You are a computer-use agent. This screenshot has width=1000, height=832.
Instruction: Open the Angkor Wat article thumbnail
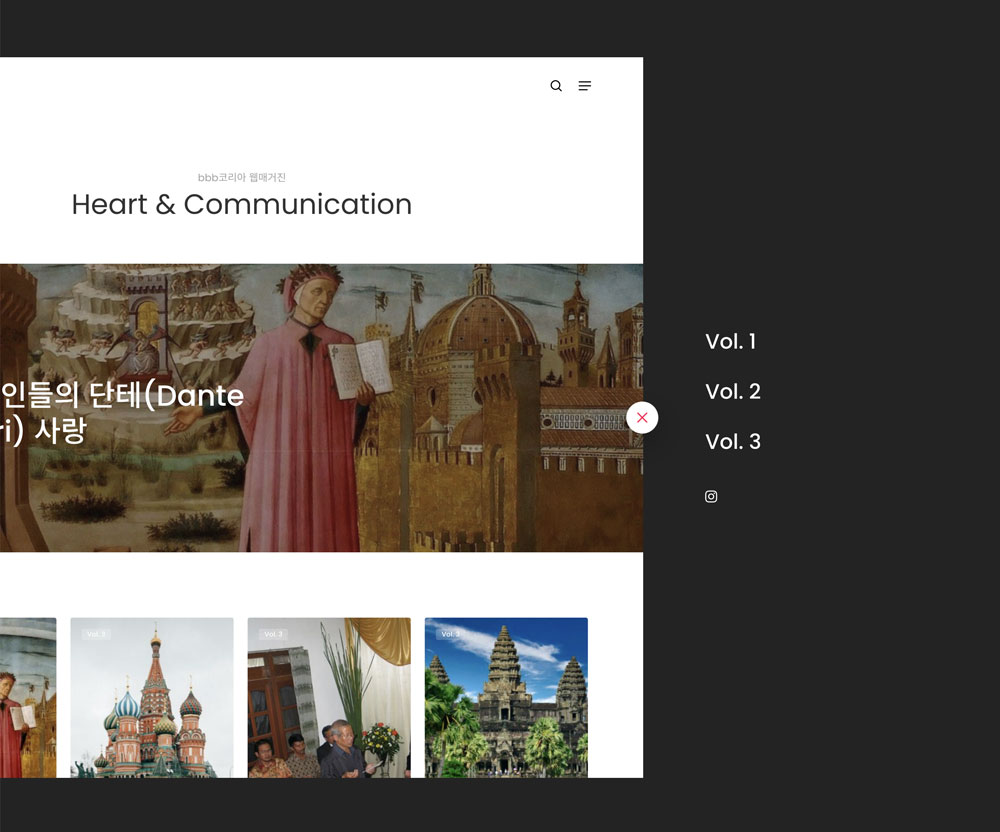click(506, 697)
